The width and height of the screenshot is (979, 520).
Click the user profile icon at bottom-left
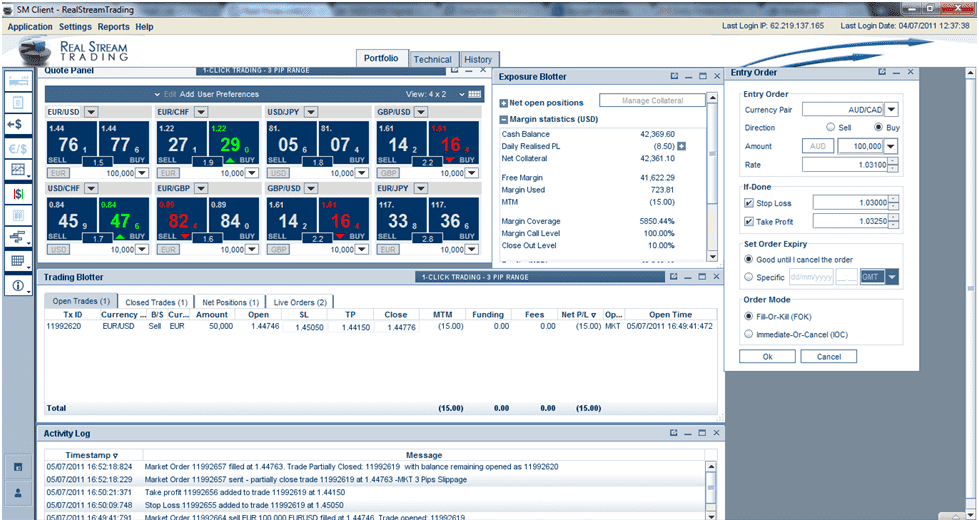point(17,493)
